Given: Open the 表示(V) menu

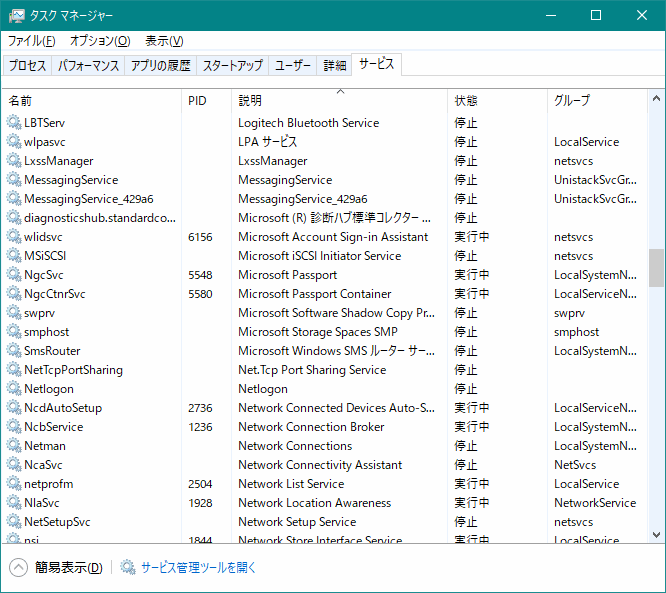Looking at the screenshot, I should point(164,41).
